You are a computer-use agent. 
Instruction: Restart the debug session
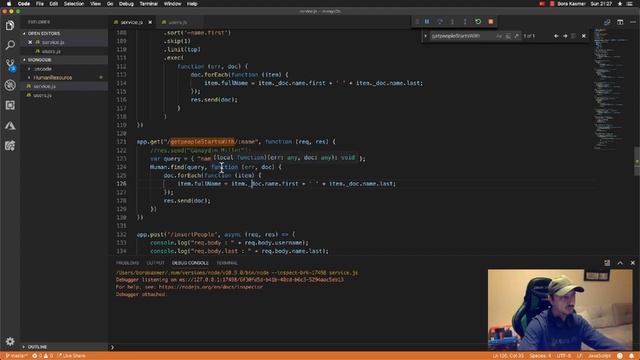click(478, 22)
